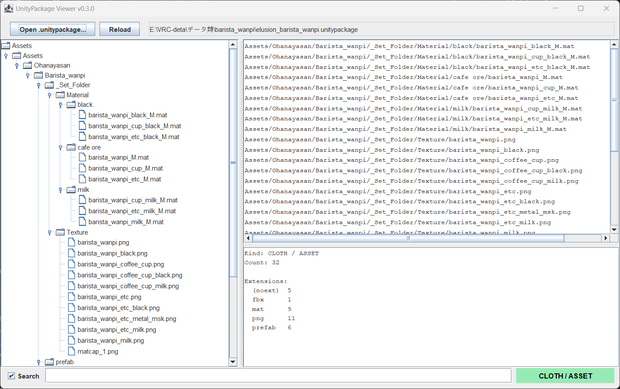Click the file list vertical scrollbar thumb
Screen dimensions: 620x389
(614, 100)
